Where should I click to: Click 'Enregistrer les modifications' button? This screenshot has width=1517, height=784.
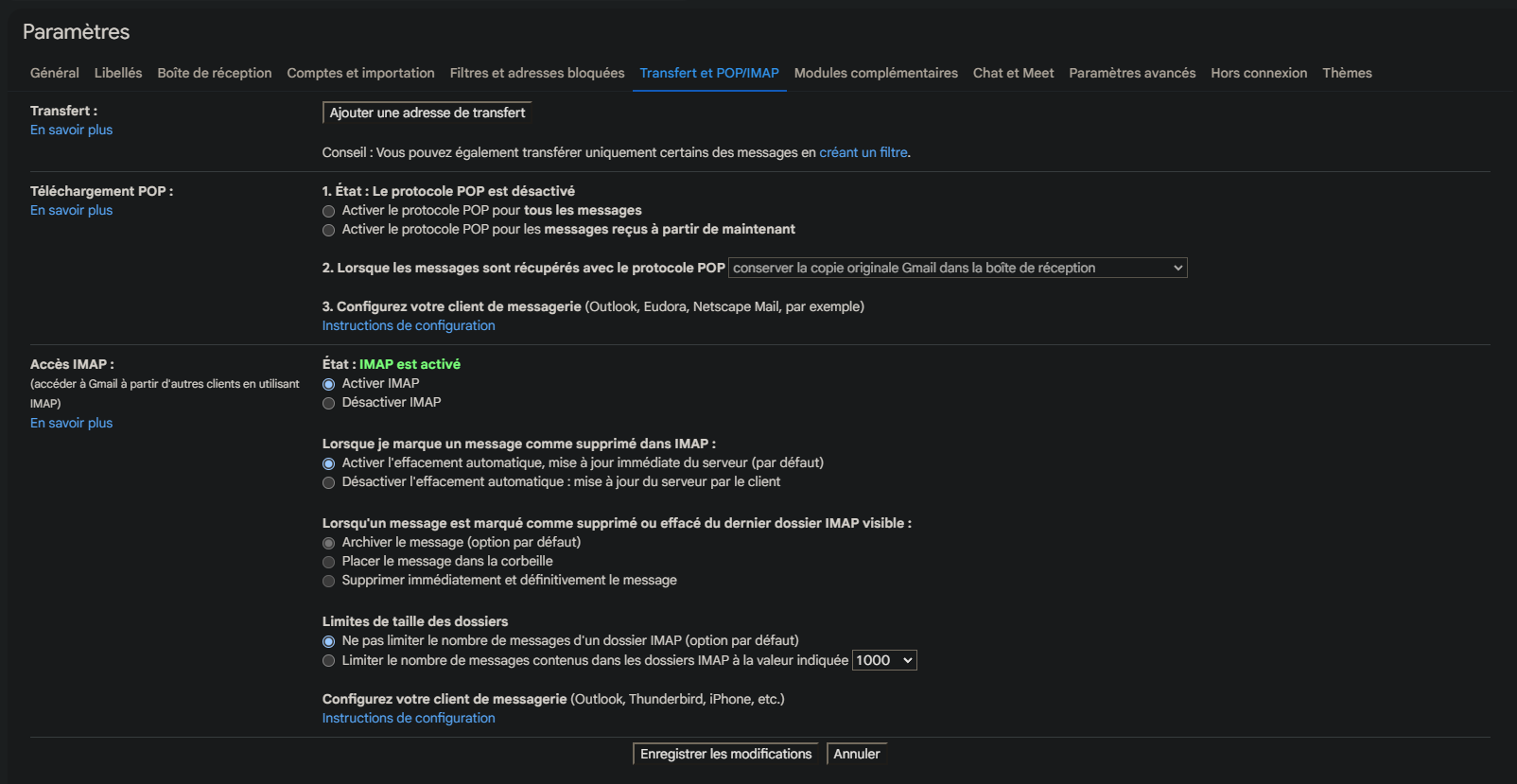[725, 754]
